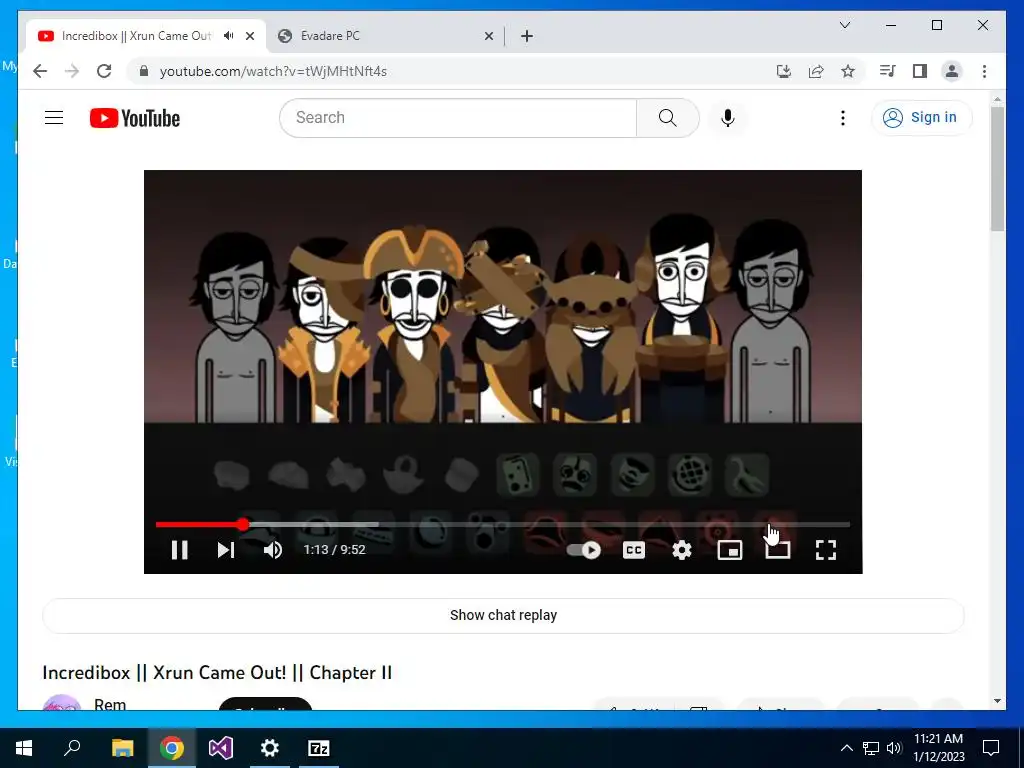Screen dimensions: 1024x768
Task: Open 7-Zip from the taskbar
Action: click(x=319, y=748)
